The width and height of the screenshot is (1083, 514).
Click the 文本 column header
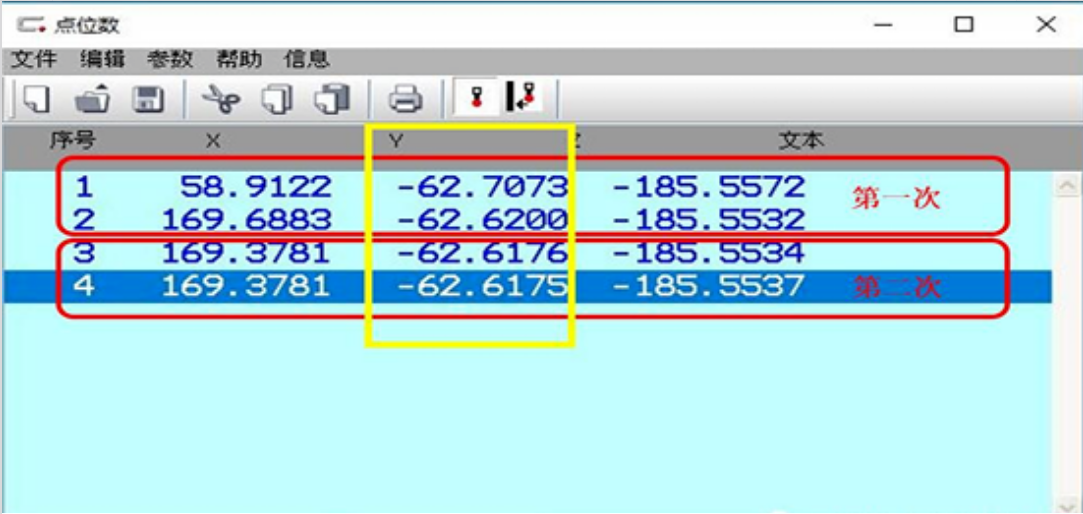click(801, 141)
